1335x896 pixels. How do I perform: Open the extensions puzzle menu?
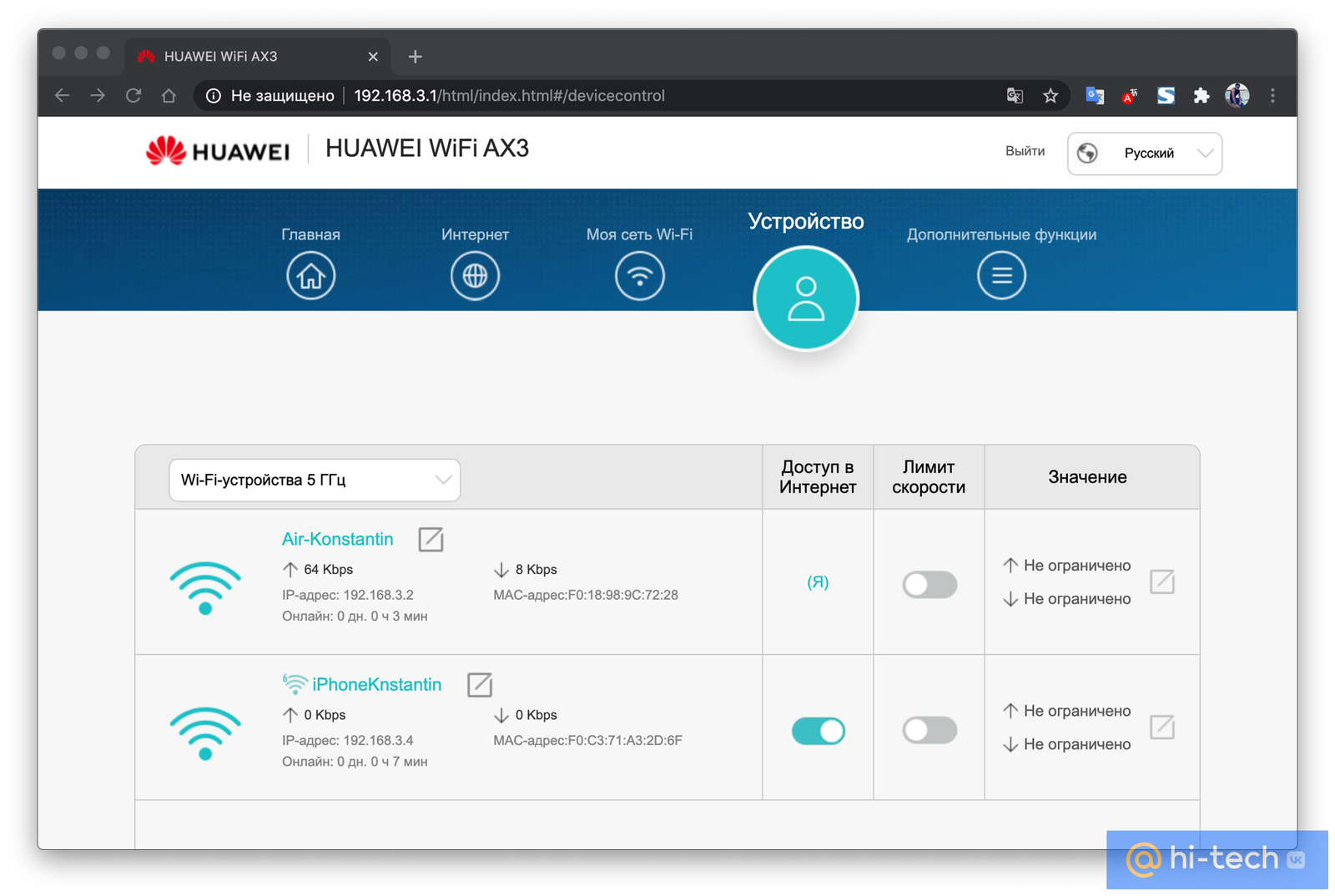coord(1201,96)
